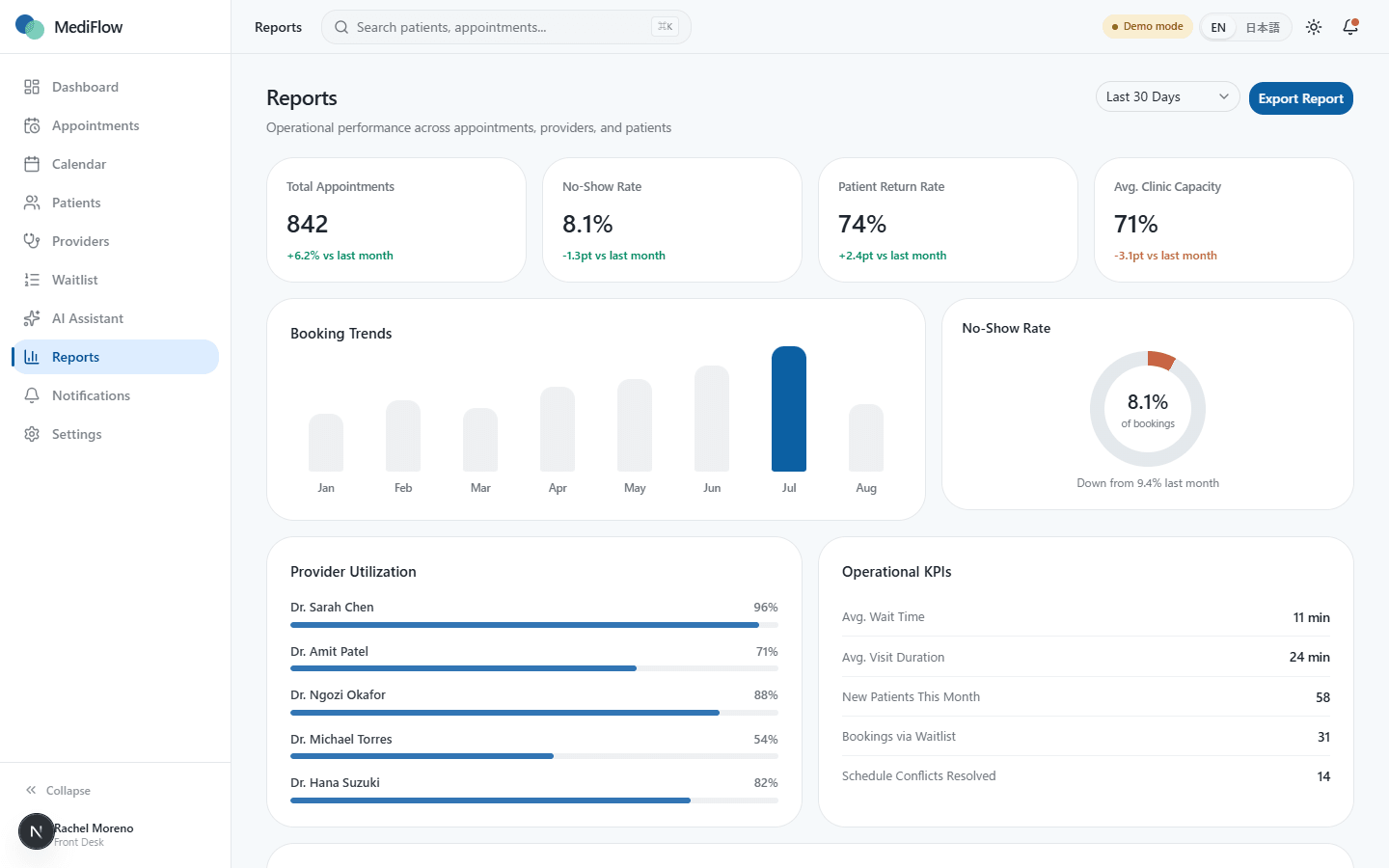The height and width of the screenshot is (868, 1389).
Task: Toggle light/dark theme sun icon
Action: (1314, 27)
